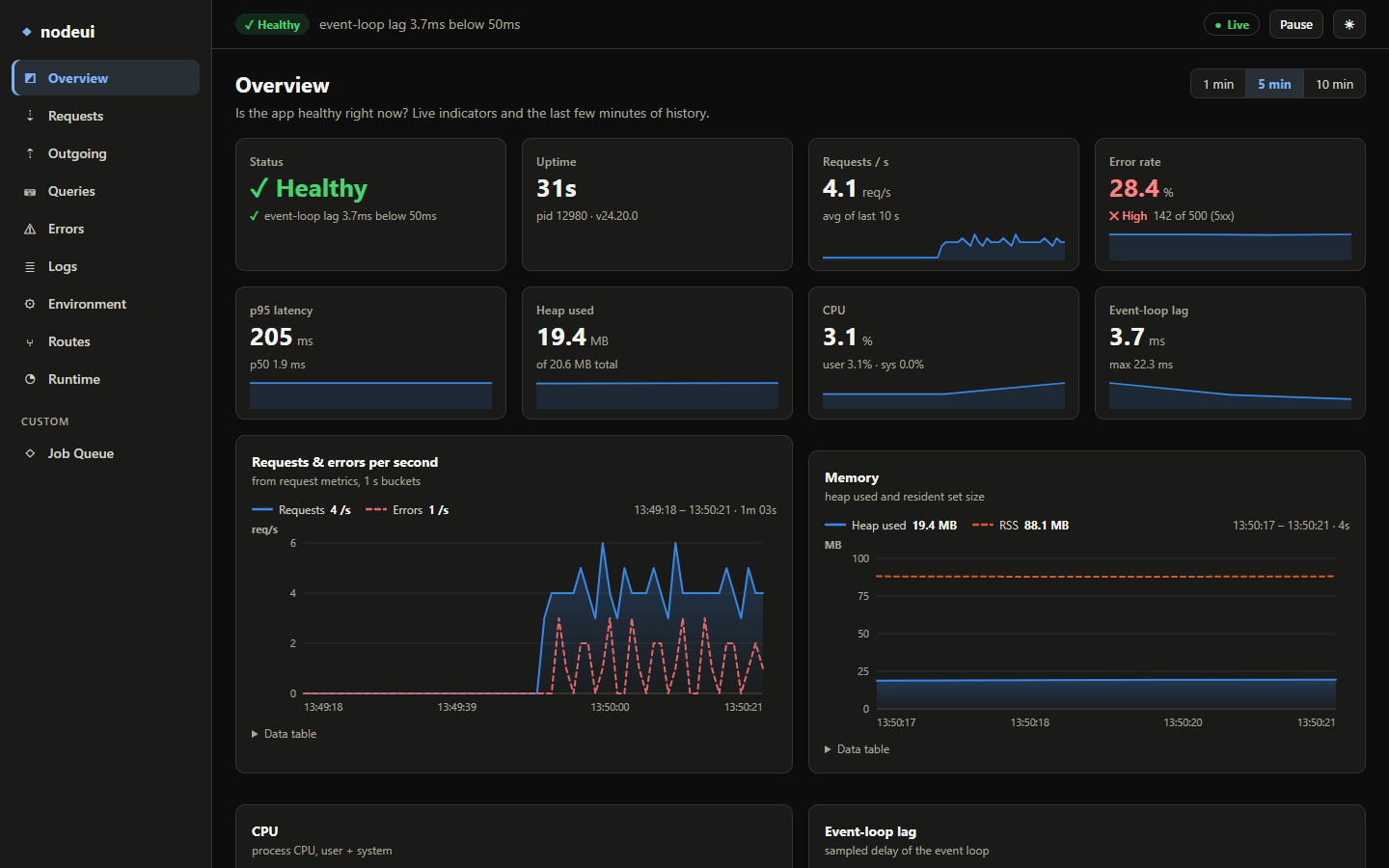Click the Routes branch icon
1389x868 pixels.
click(x=30, y=342)
